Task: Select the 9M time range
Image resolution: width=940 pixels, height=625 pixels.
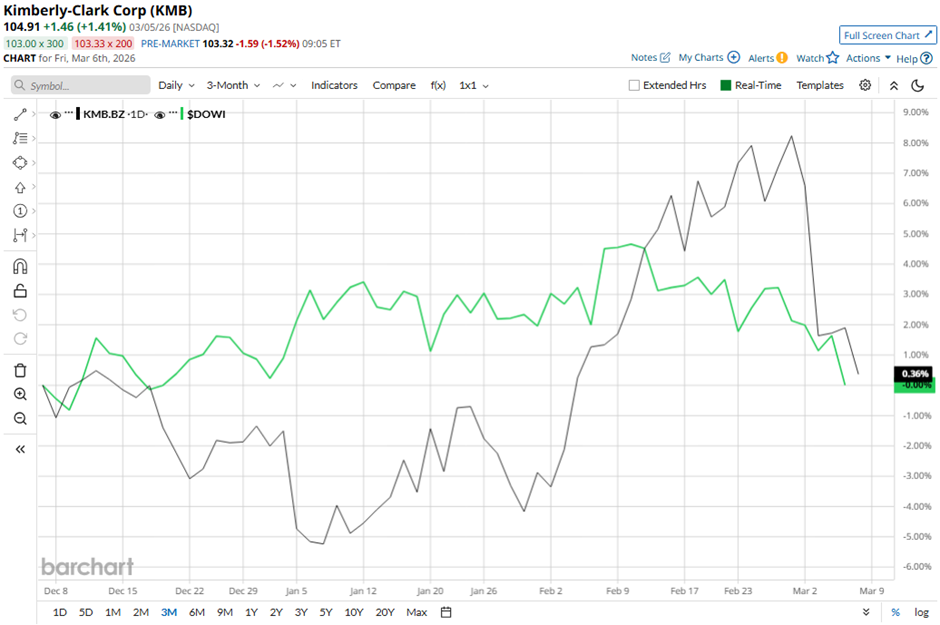Action: tap(225, 612)
